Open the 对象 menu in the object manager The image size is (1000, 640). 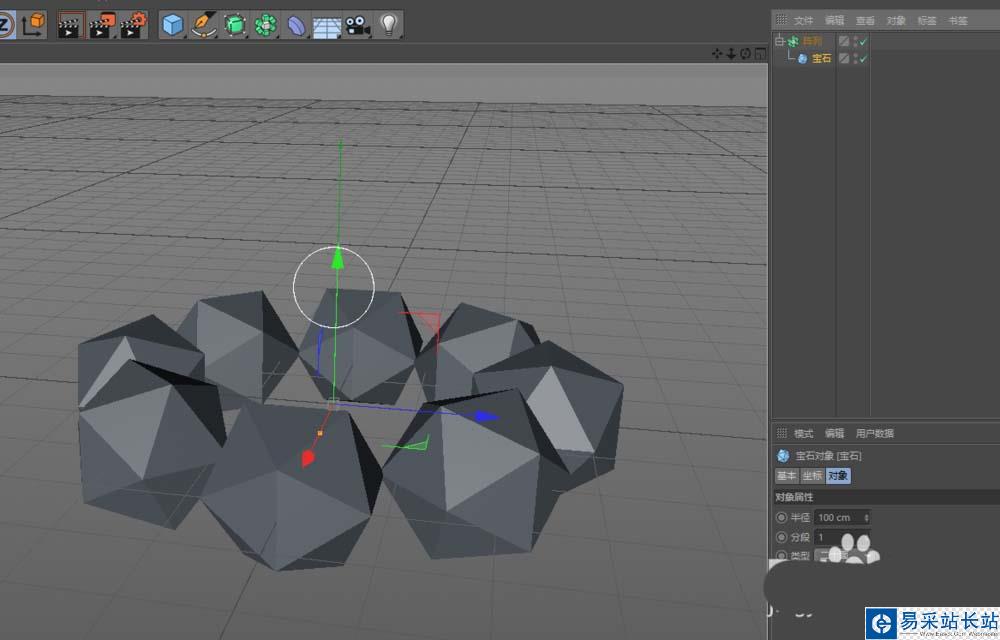pyautogui.click(x=896, y=20)
